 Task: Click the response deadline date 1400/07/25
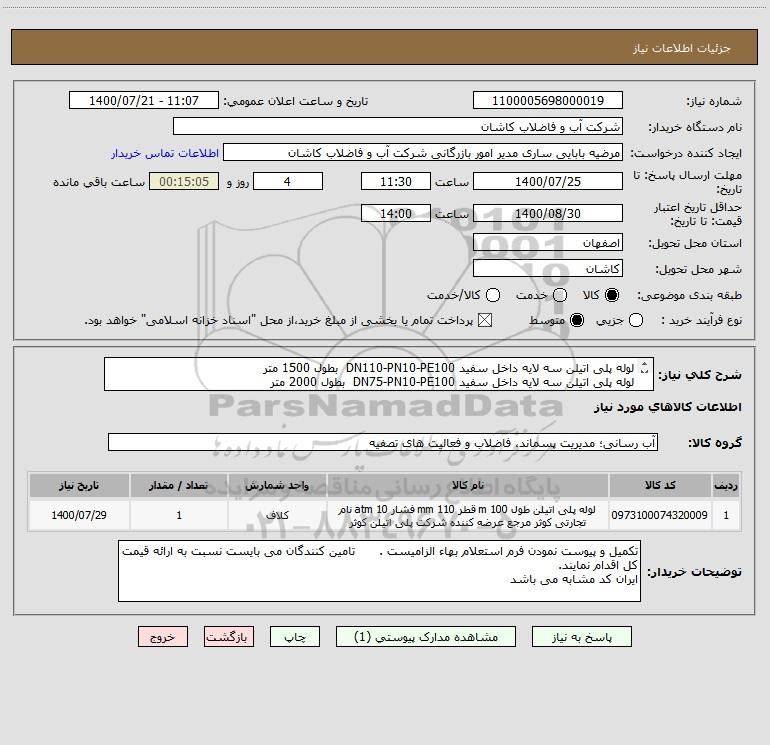point(548,181)
